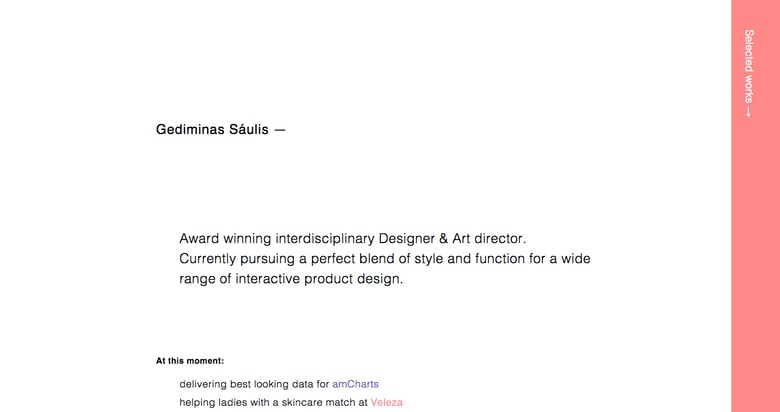Click the Gediminas Sáulis name heading
780x412 pixels.
[212, 129]
